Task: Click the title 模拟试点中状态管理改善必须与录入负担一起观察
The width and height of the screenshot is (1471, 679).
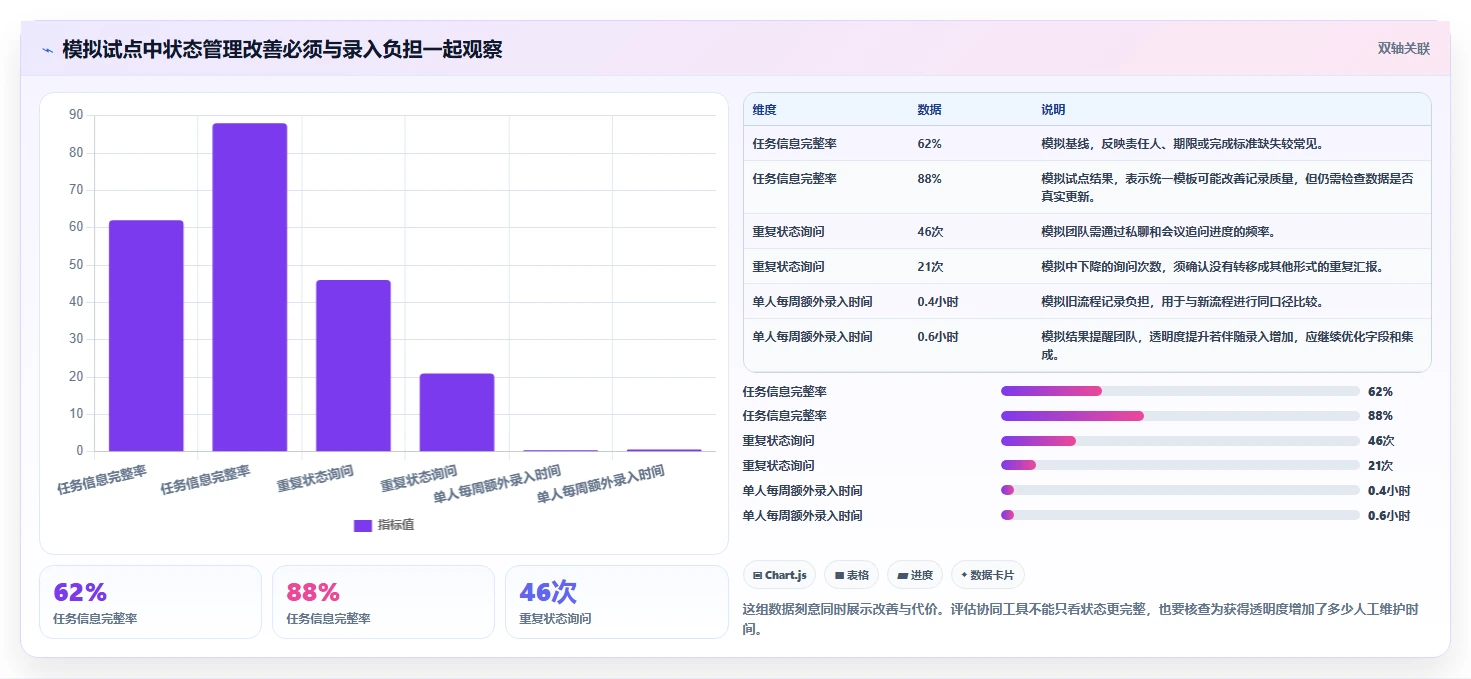Action: 282,50
